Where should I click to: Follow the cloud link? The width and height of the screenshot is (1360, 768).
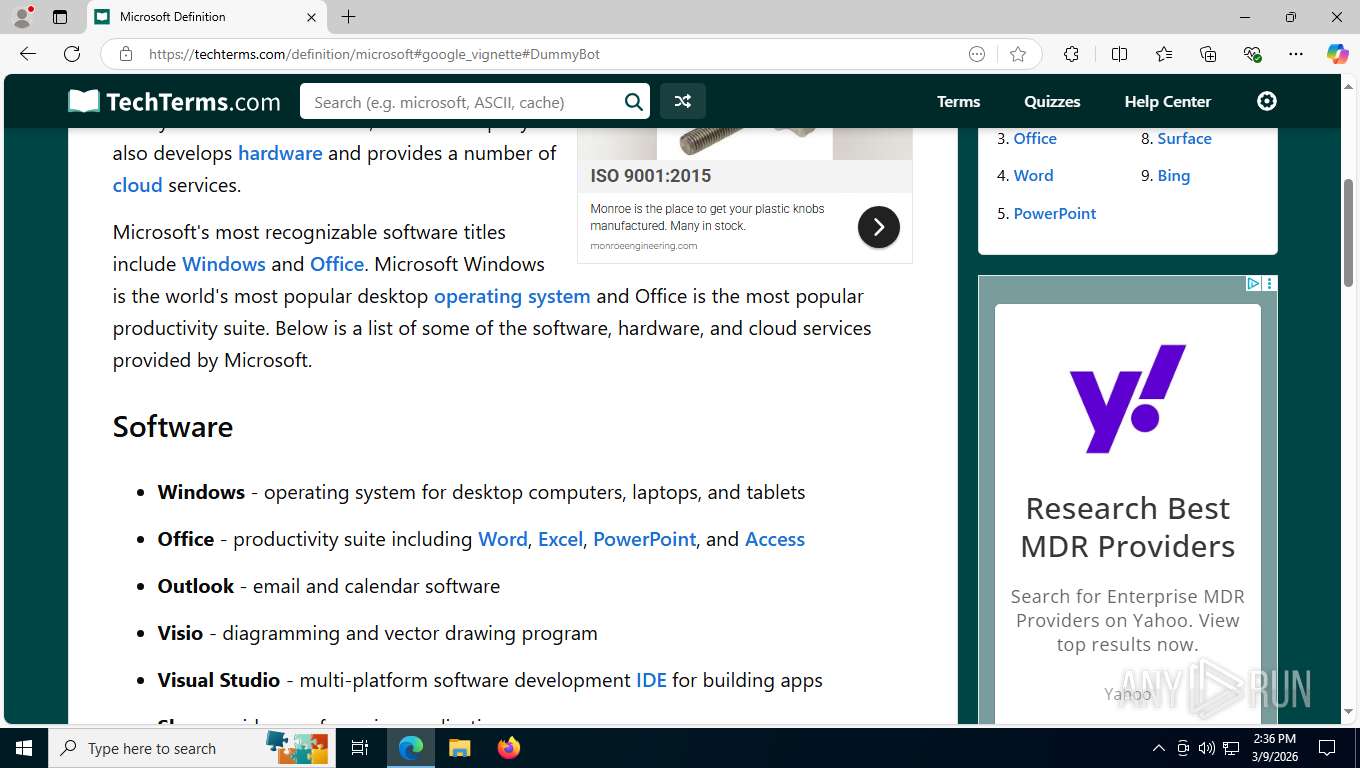[137, 185]
